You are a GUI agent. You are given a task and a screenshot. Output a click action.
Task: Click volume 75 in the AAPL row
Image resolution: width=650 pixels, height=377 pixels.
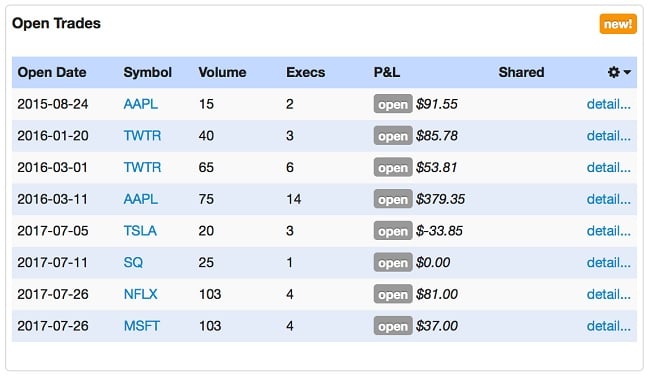point(206,199)
